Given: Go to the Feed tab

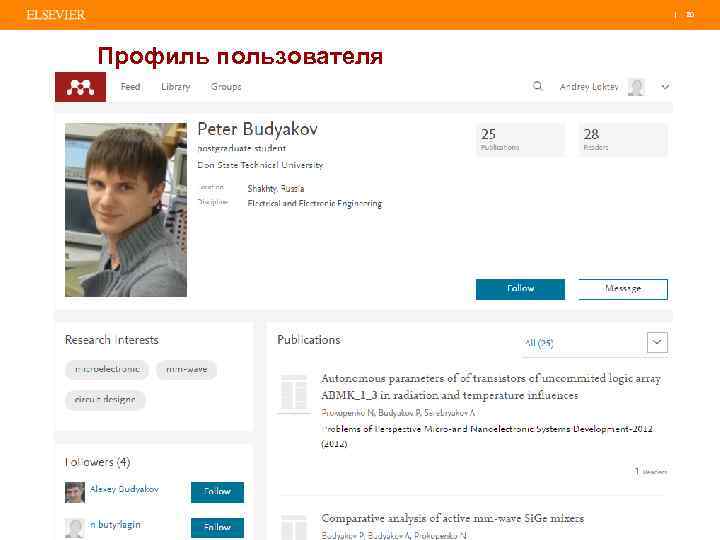Looking at the screenshot, I should pyautogui.click(x=130, y=87).
